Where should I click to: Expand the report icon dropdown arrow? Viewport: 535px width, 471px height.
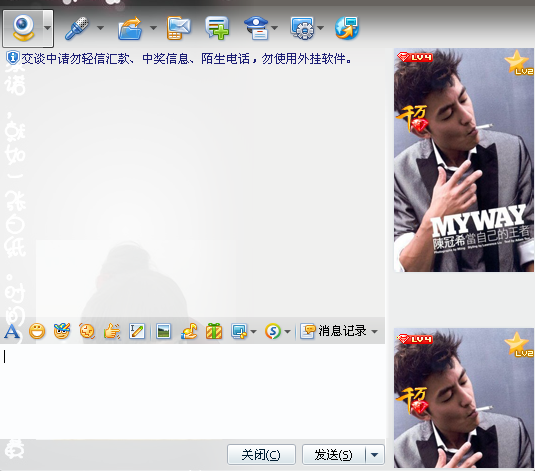click(275, 28)
